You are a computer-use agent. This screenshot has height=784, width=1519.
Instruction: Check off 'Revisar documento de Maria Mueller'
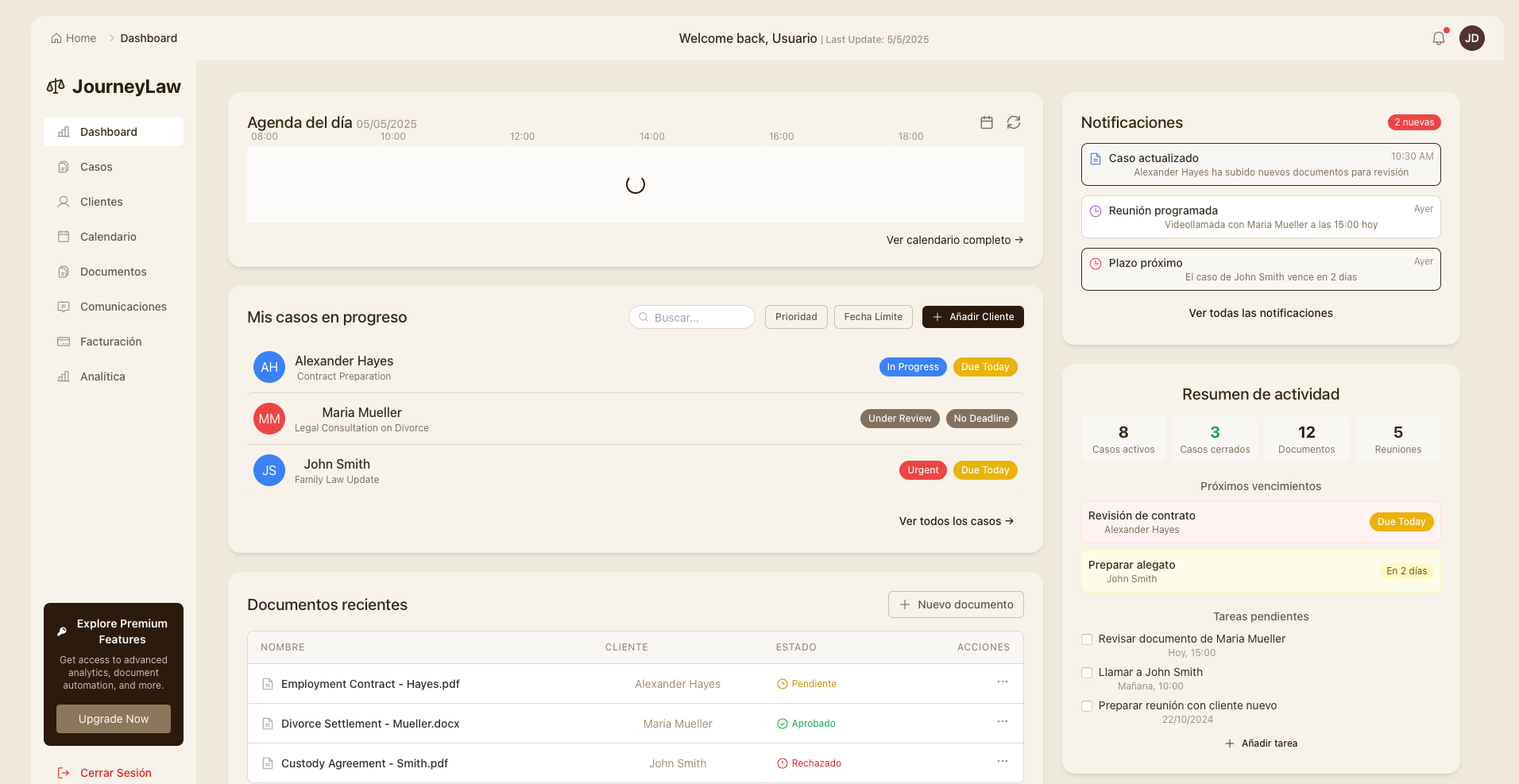click(1086, 639)
